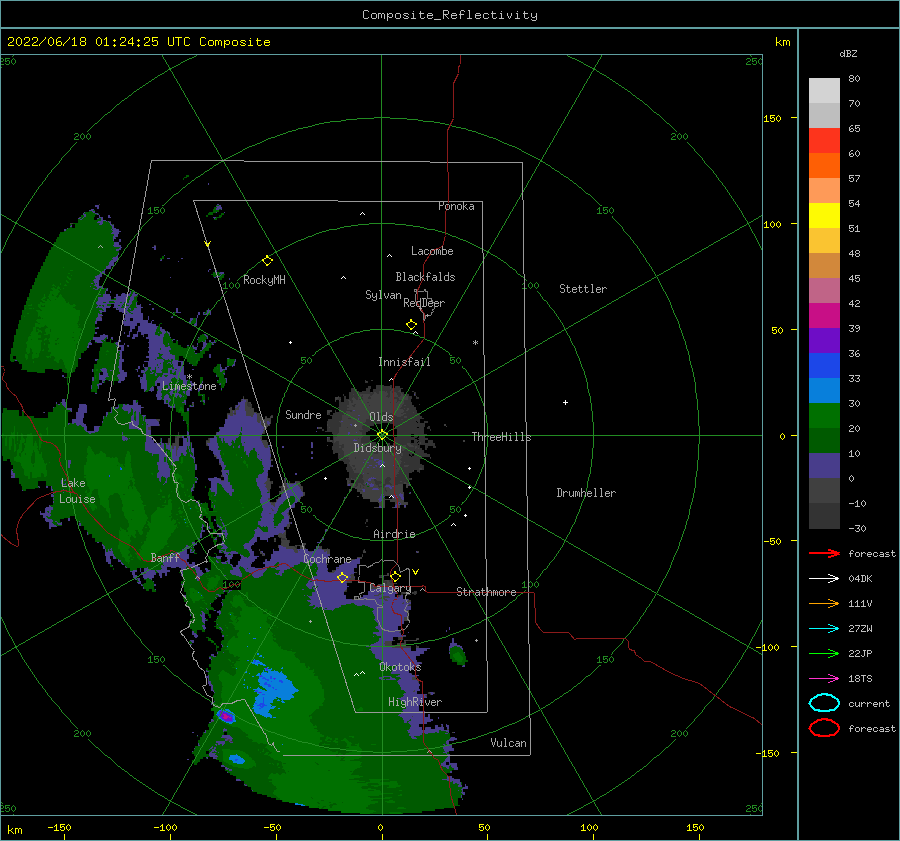Click the Composite_Reflectivity title

[449, 15]
